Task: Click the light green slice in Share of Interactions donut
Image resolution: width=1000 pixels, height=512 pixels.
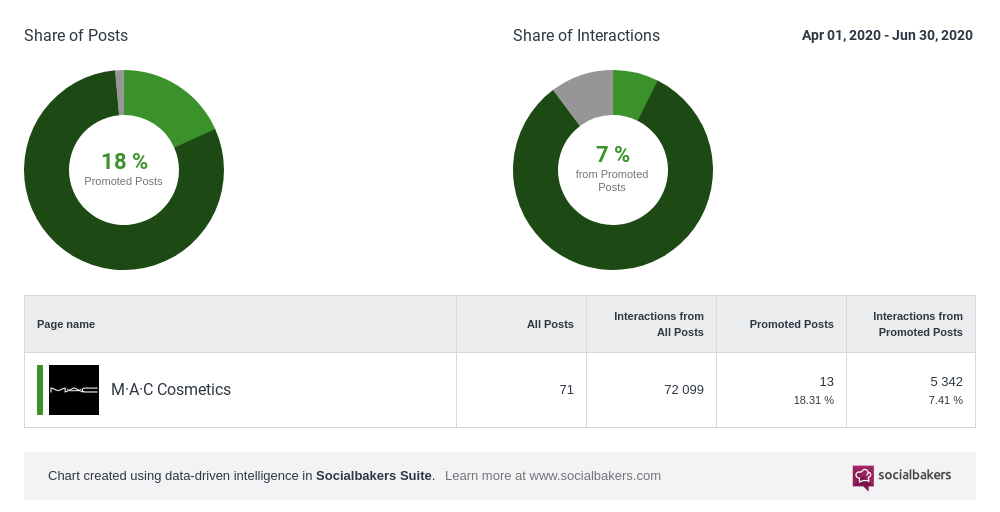Action: (631, 91)
